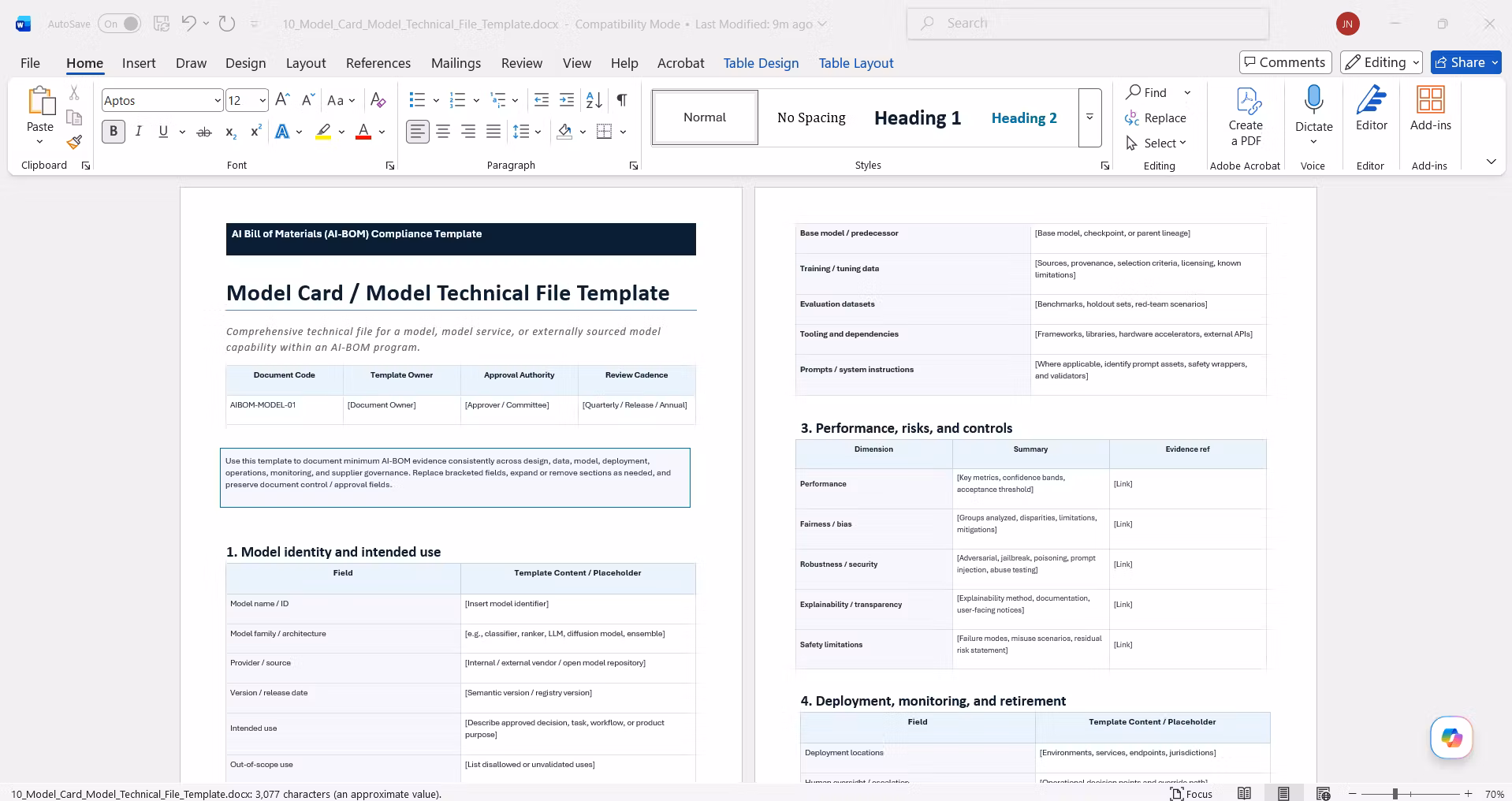Open the Editing mode dropdown
1512x801 pixels.
[1382, 62]
